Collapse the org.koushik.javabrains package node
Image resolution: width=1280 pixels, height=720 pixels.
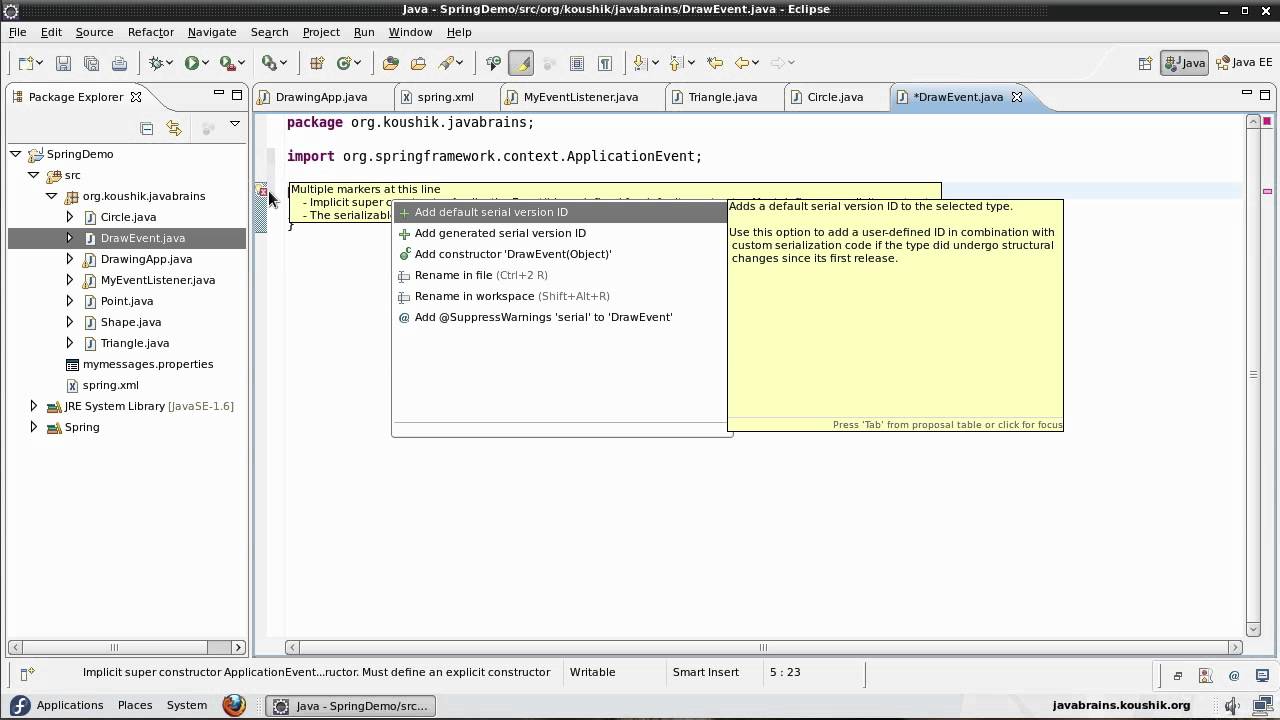(x=52, y=196)
